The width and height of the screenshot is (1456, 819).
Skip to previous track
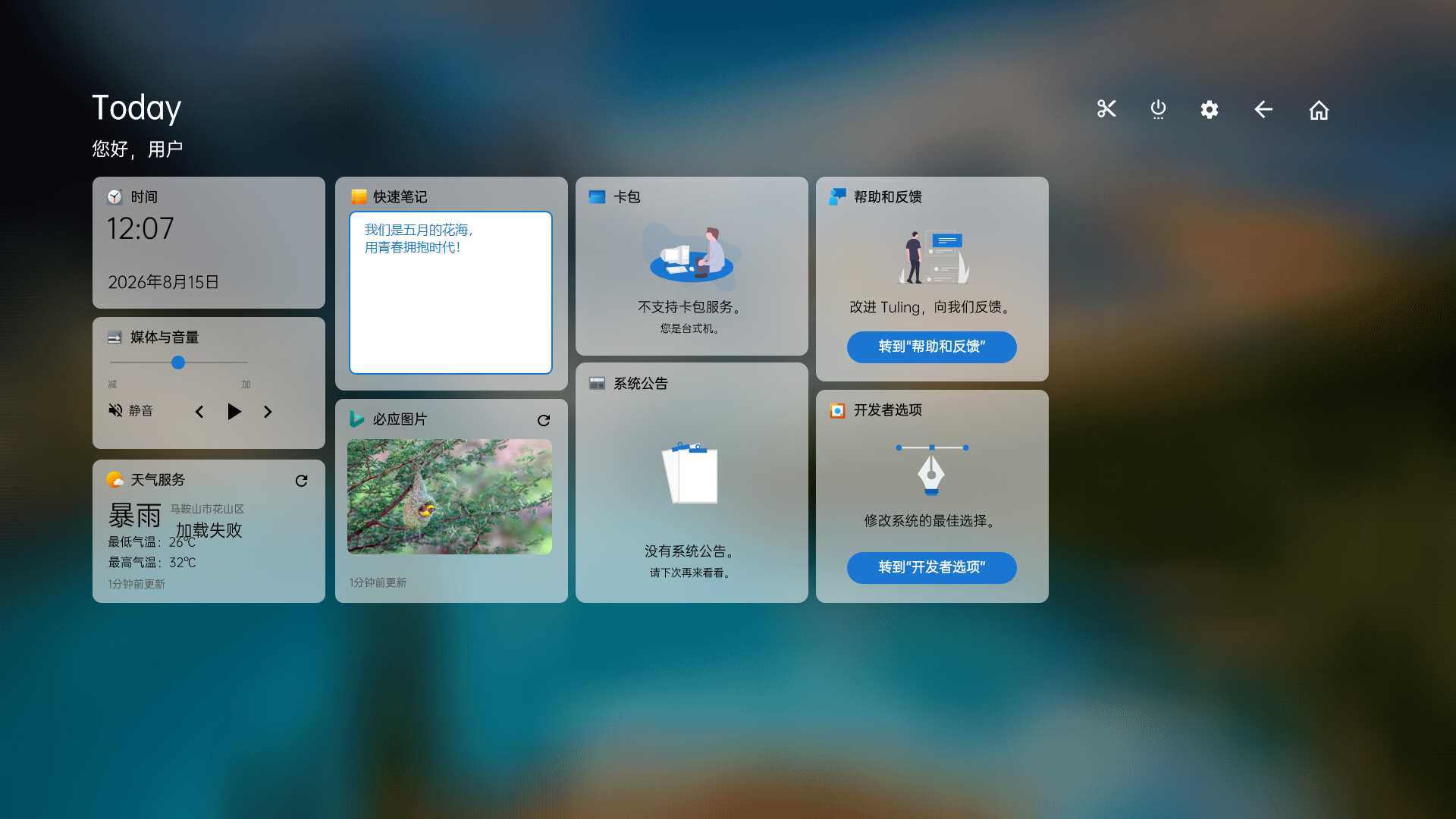click(199, 411)
